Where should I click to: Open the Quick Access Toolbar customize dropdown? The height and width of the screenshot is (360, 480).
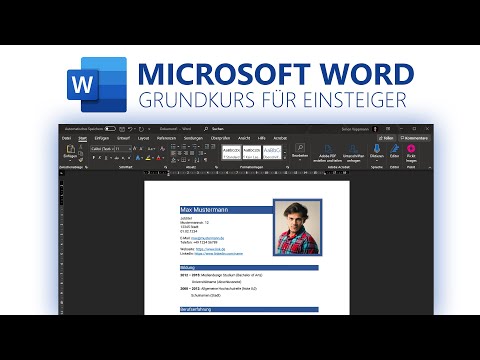coord(149,129)
